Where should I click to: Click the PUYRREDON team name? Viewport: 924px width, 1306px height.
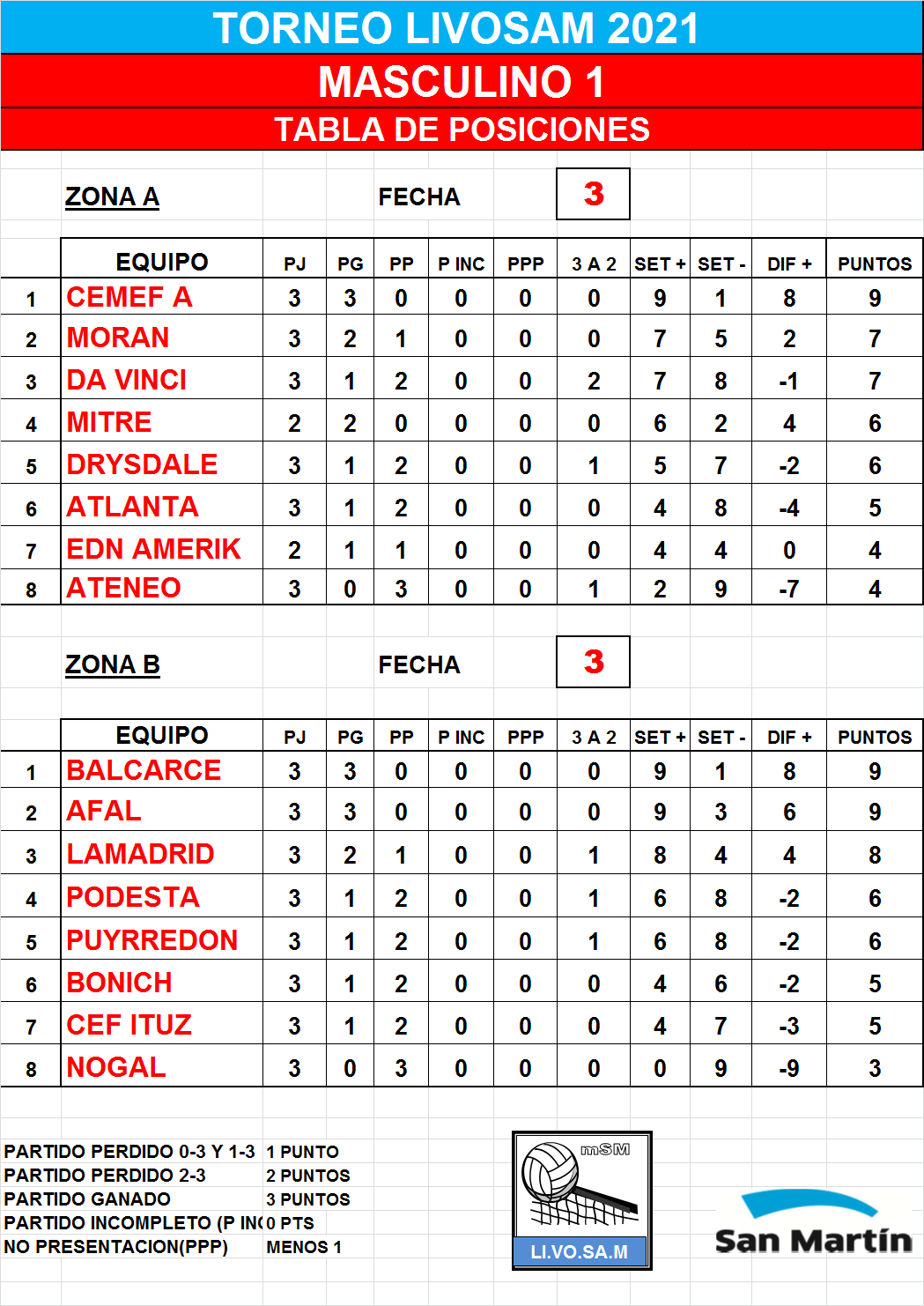152,940
